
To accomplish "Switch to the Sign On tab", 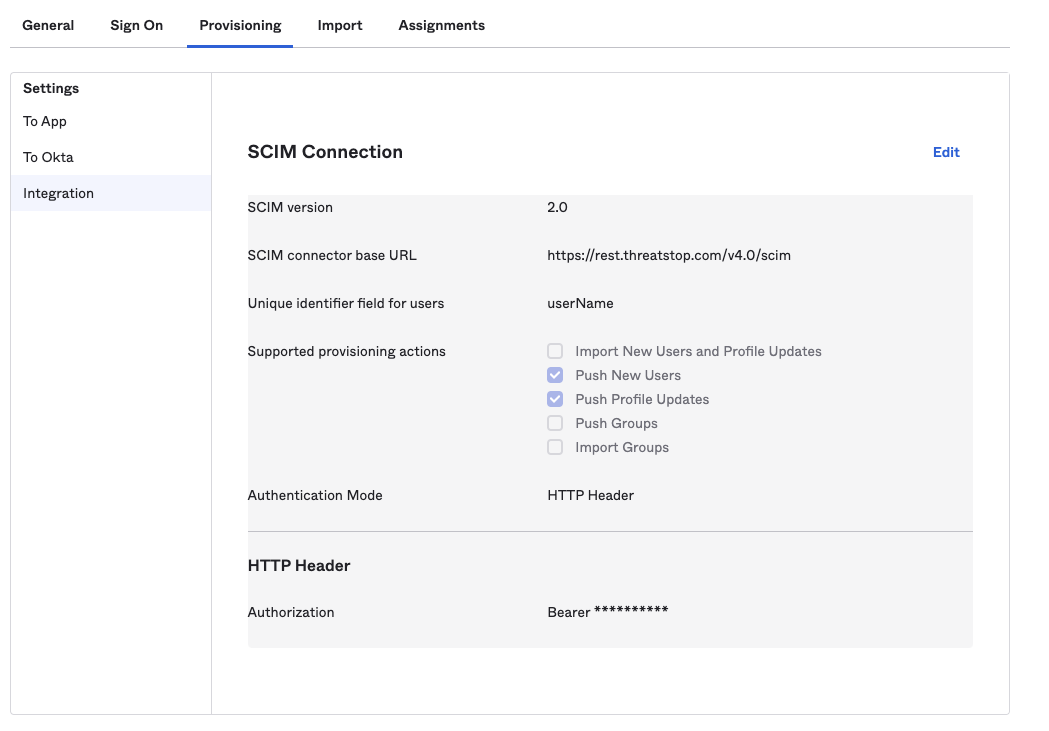I will 136,25.
